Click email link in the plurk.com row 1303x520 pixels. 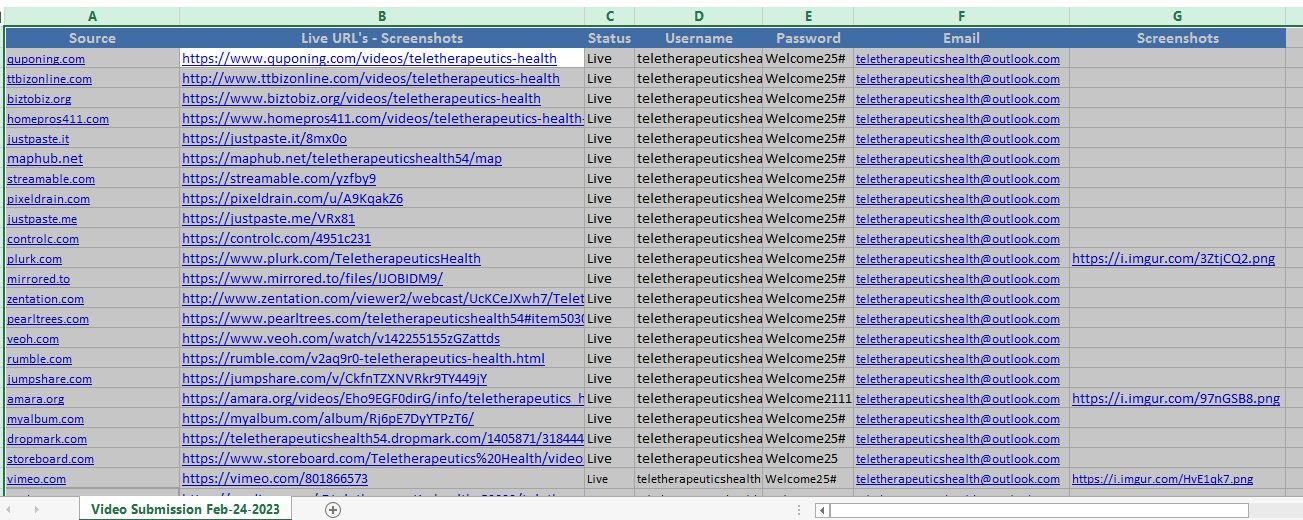tap(957, 259)
